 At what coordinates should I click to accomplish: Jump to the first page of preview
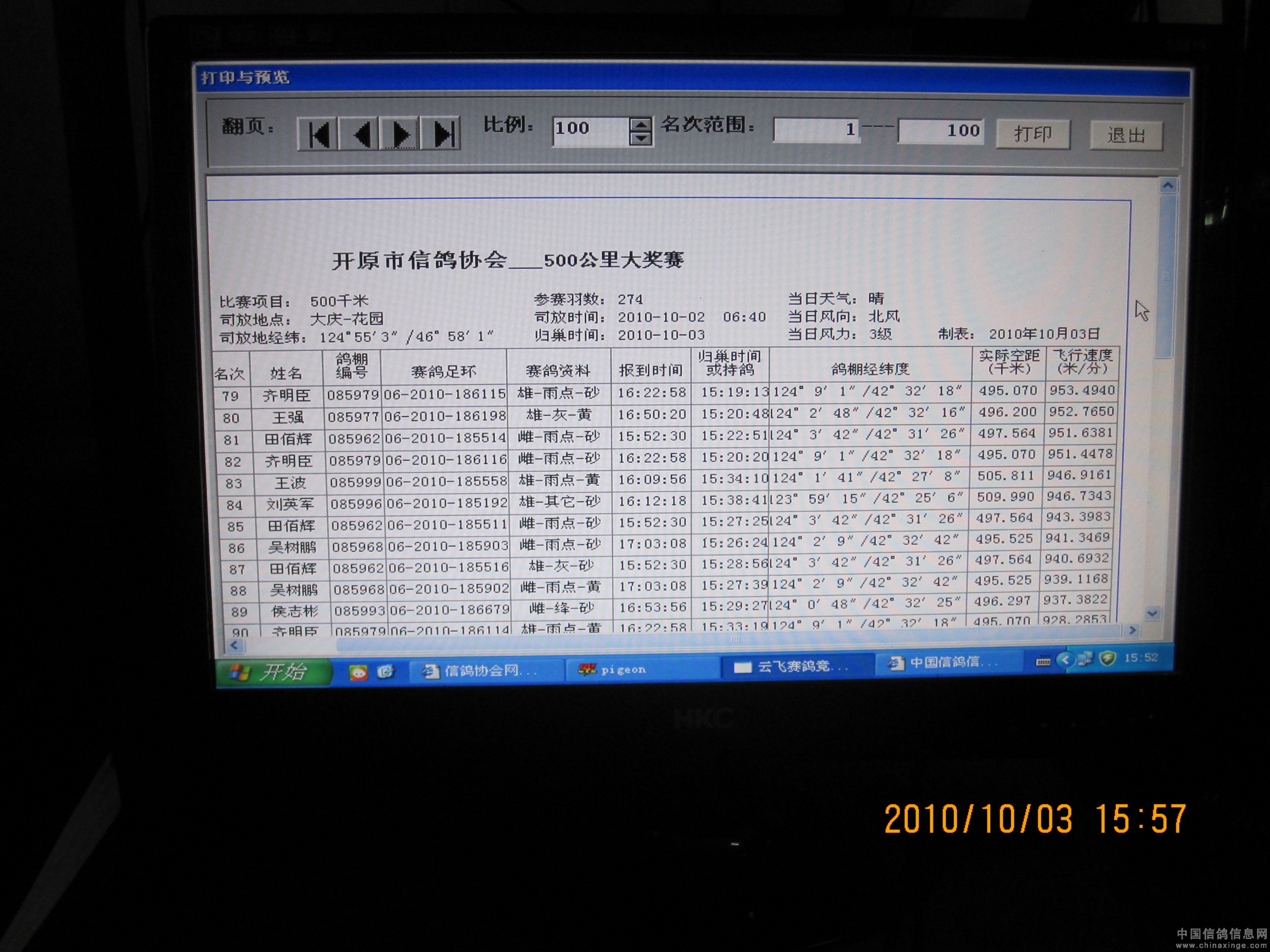319,134
